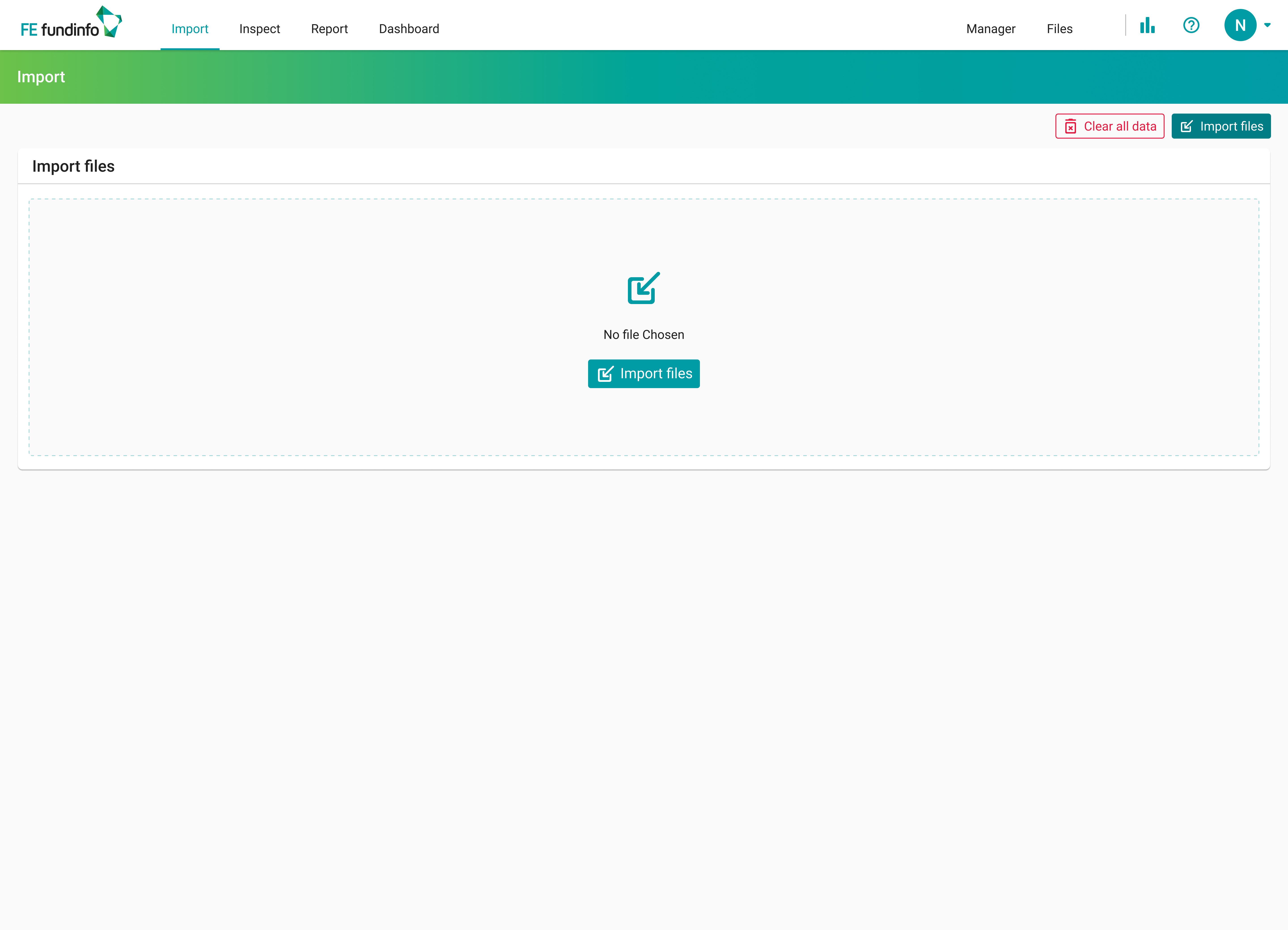Open the Files menu item

pos(1059,29)
